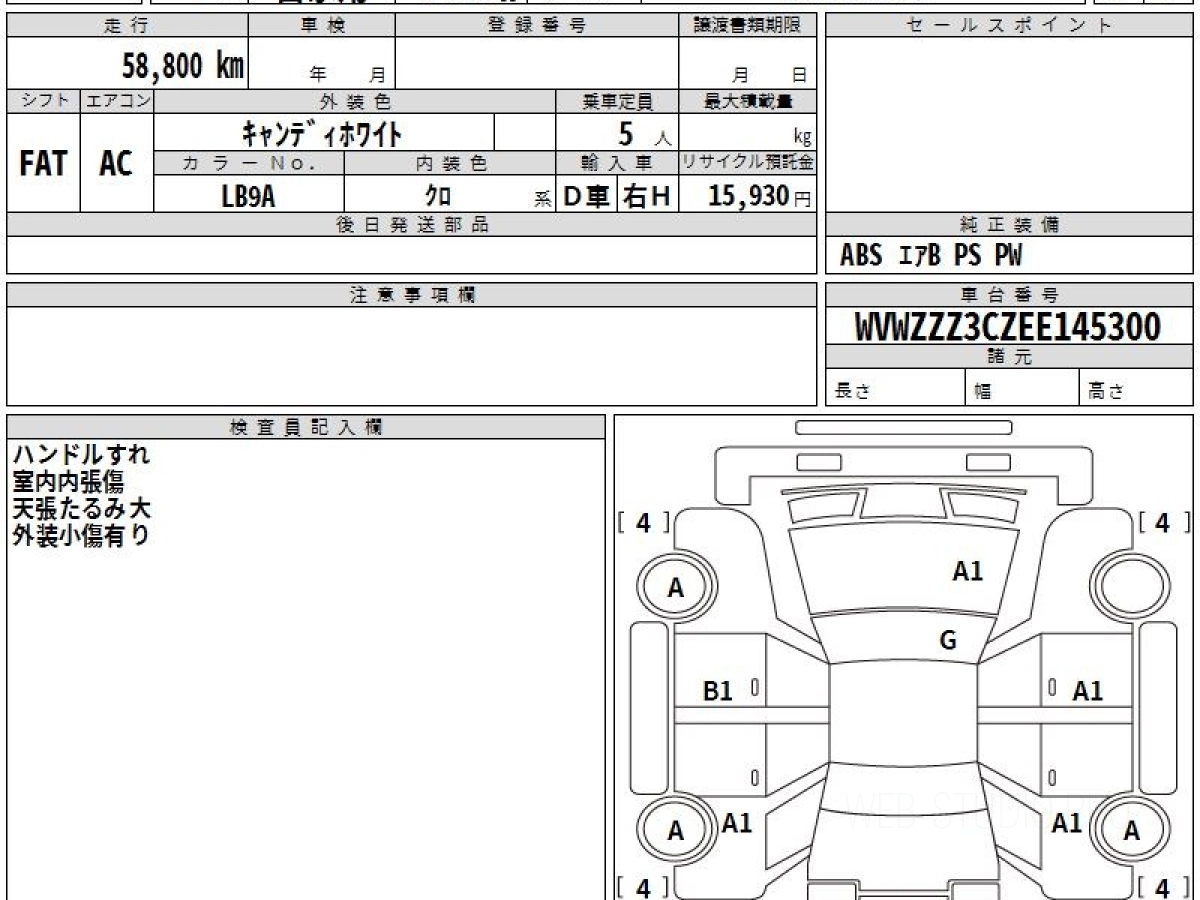This screenshot has height=900, width=1200.
Task: Select the 走行 header cell
Action: (127, 26)
